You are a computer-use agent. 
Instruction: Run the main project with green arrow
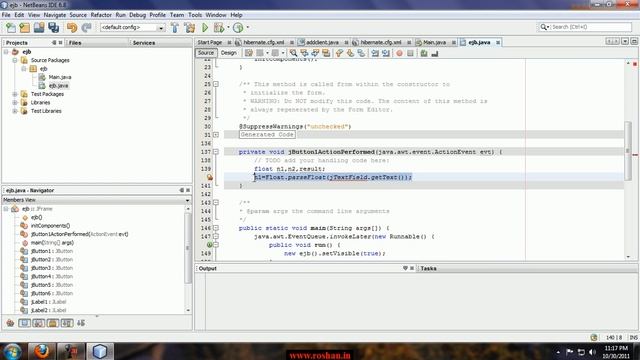point(205,27)
